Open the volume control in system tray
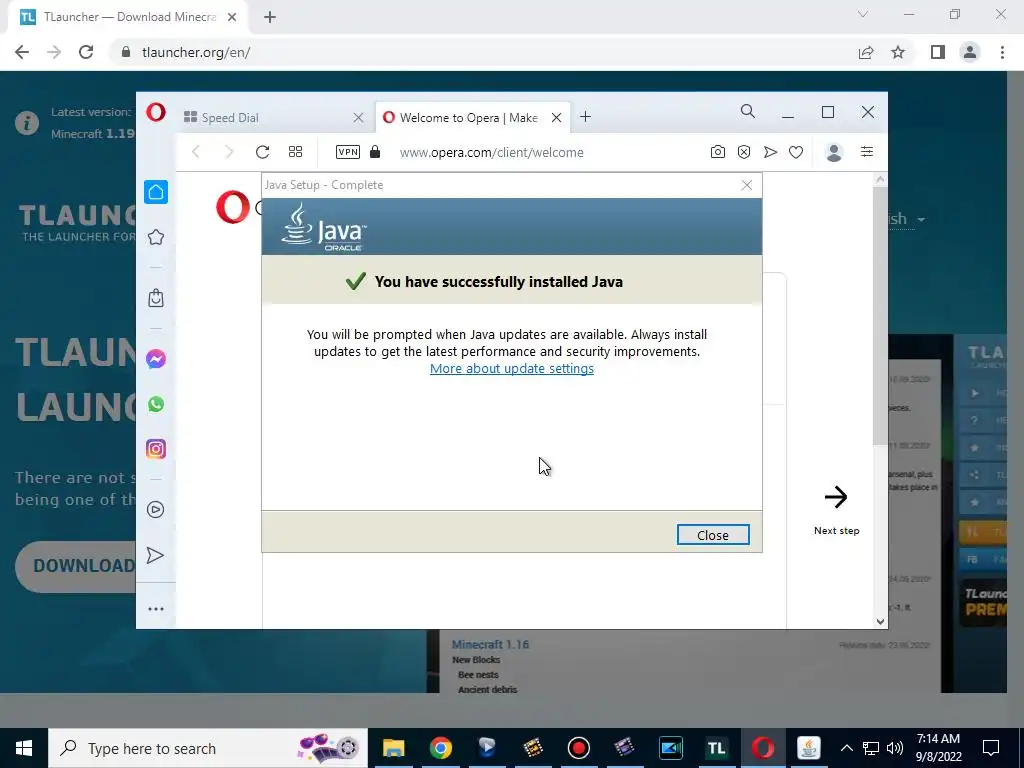Image resolution: width=1024 pixels, height=768 pixels. [895, 748]
